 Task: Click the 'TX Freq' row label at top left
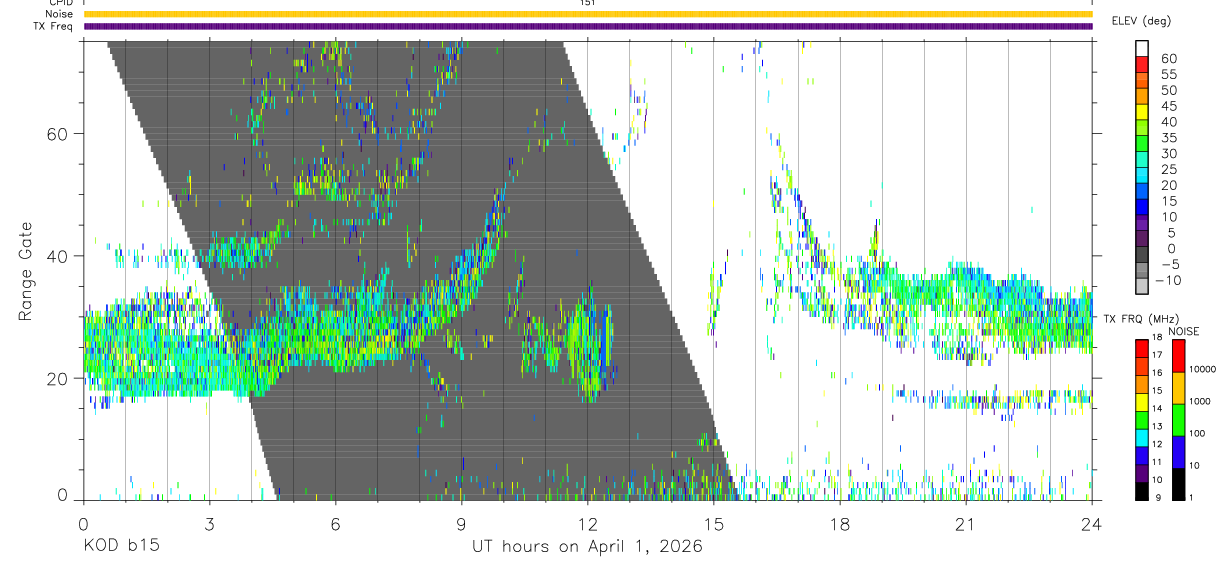point(54,26)
